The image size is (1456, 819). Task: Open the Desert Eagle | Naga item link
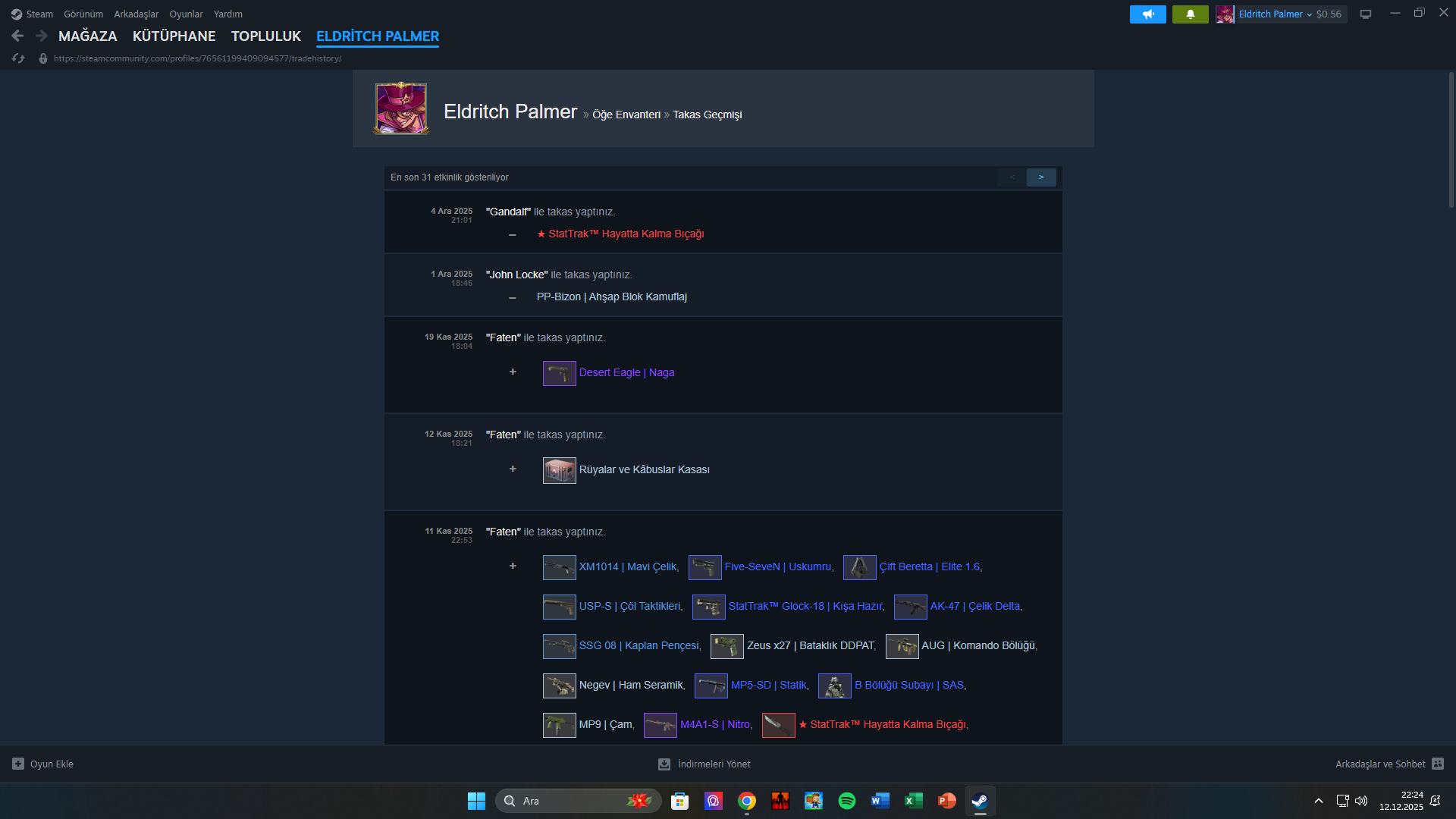(626, 372)
